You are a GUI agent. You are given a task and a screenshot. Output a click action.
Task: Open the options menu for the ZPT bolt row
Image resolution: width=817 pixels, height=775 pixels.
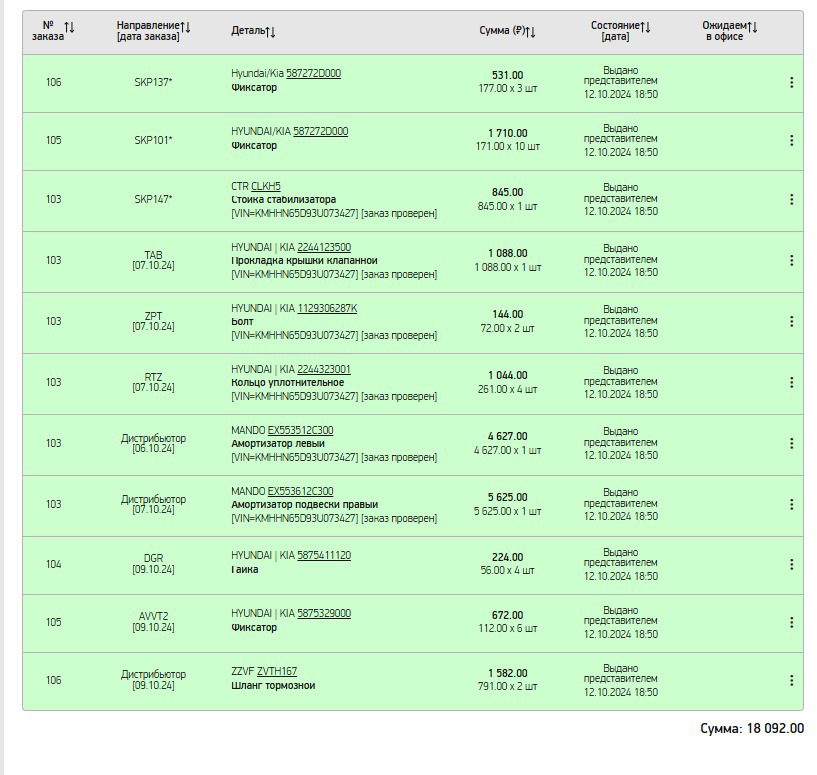[x=791, y=321]
